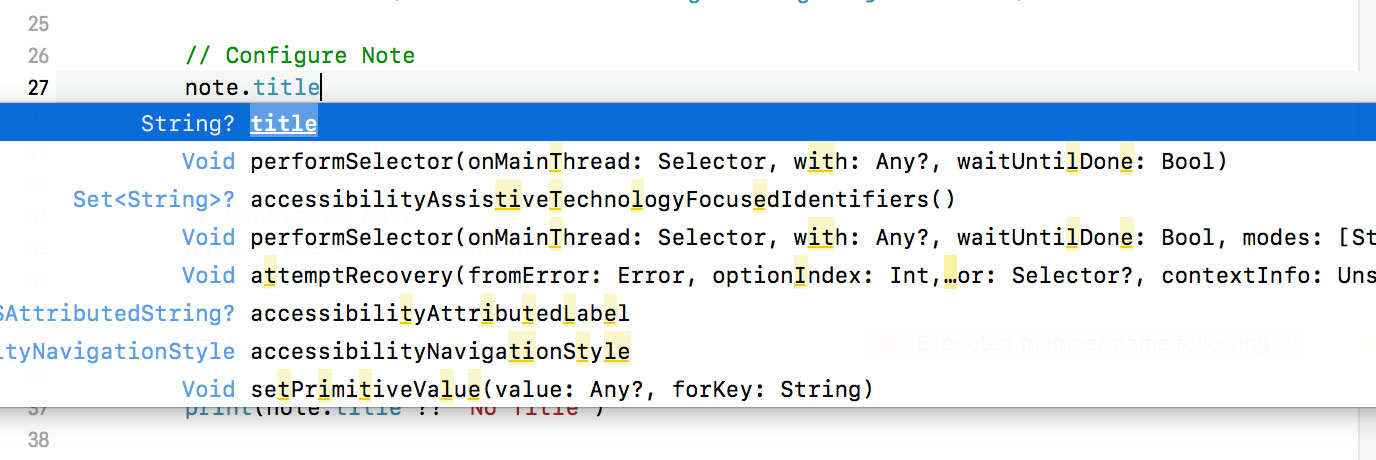Choose performSelector completion that includes modes
Viewport: 1376px width, 460px height.
(x=812, y=238)
